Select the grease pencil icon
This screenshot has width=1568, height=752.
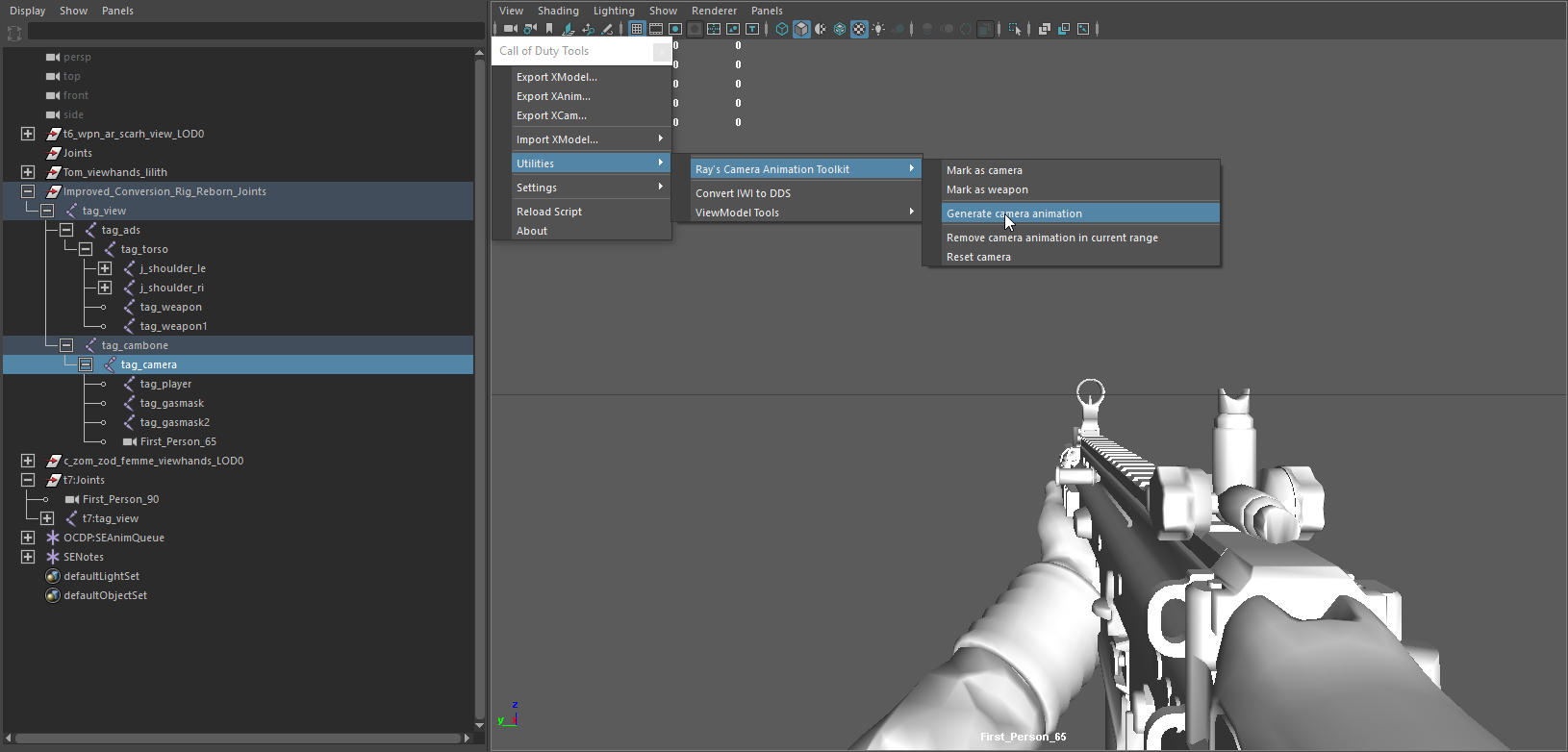pyautogui.click(x=607, y=29)
